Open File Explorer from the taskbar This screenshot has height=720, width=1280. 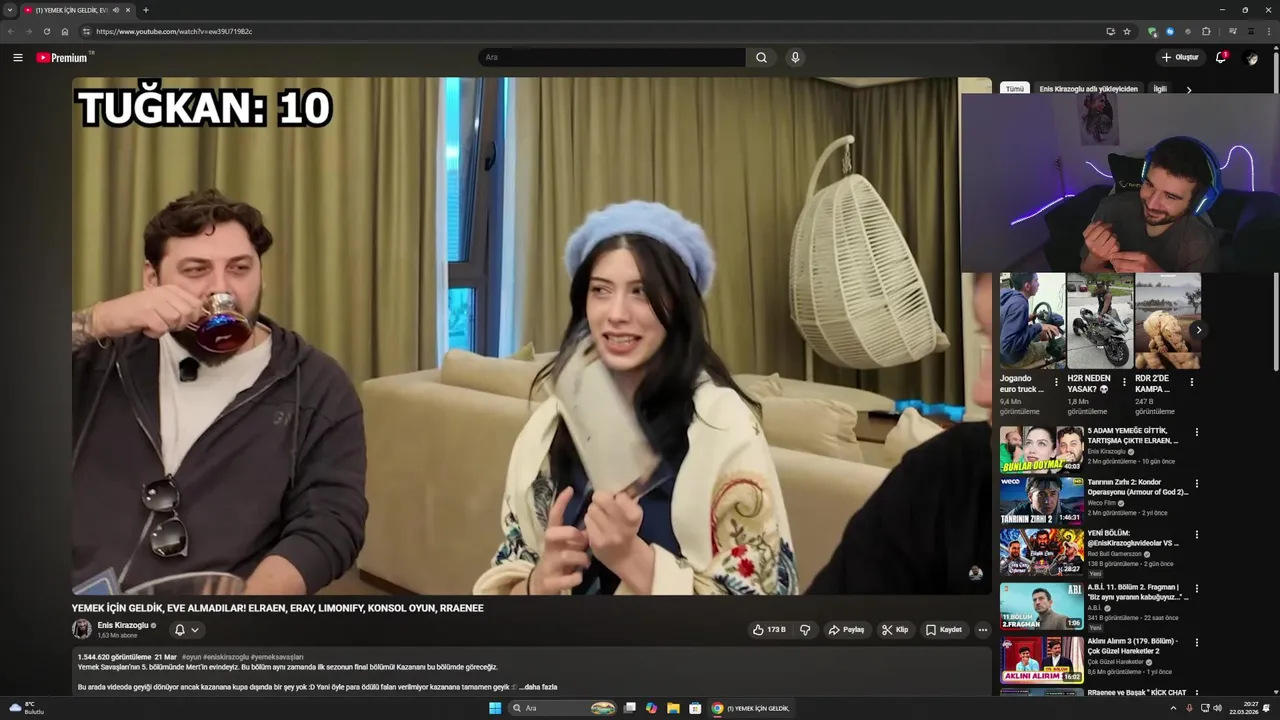point(673,708)
